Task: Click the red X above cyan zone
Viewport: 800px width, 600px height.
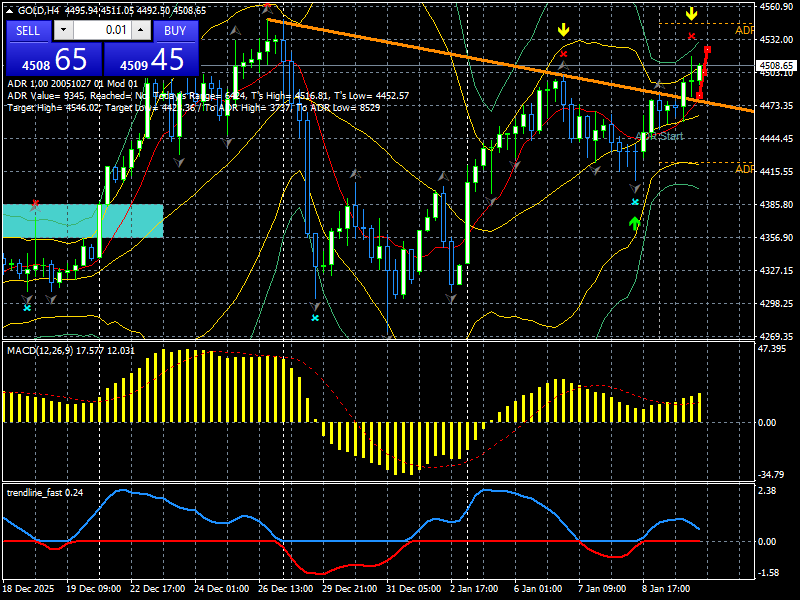Action: click(35, 204)
